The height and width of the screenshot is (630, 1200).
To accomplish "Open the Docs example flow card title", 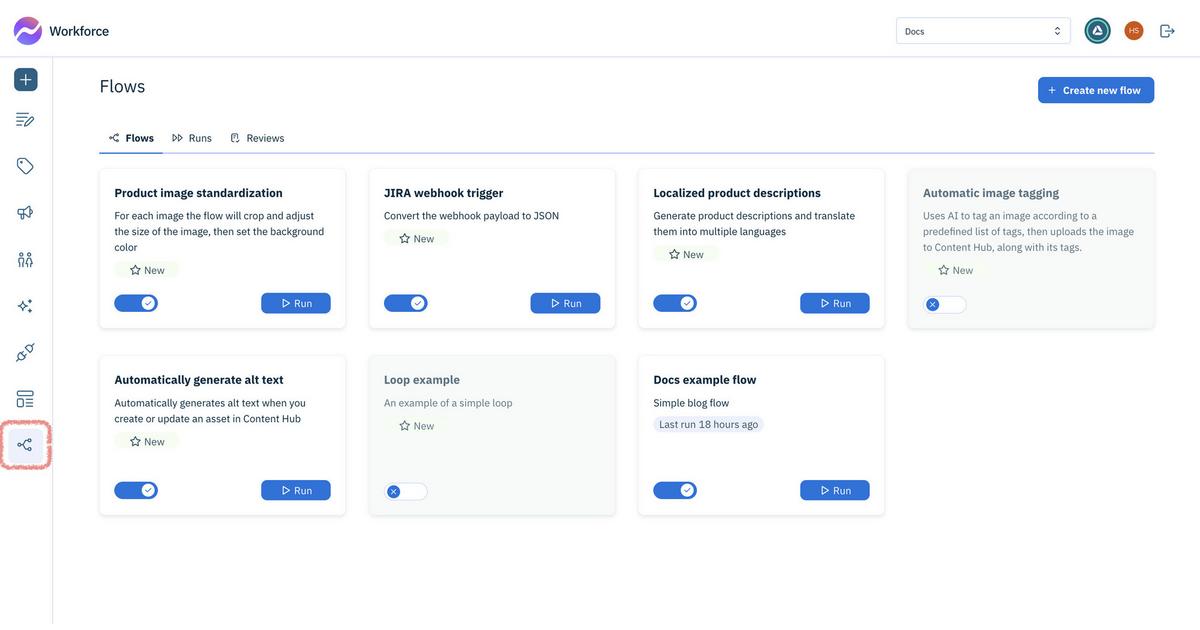I will coord(705,380).
